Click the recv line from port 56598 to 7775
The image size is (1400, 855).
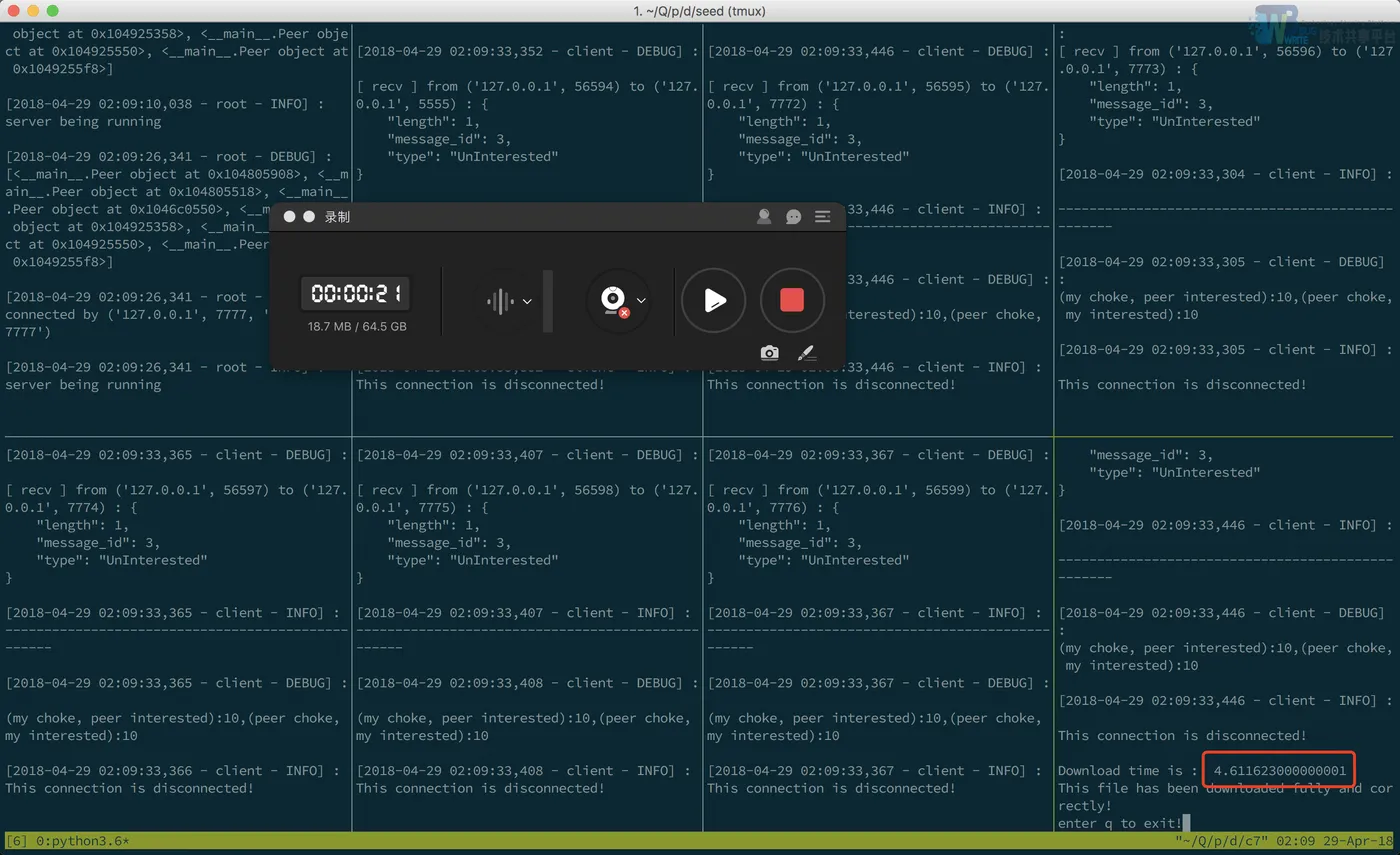point(527,490)
